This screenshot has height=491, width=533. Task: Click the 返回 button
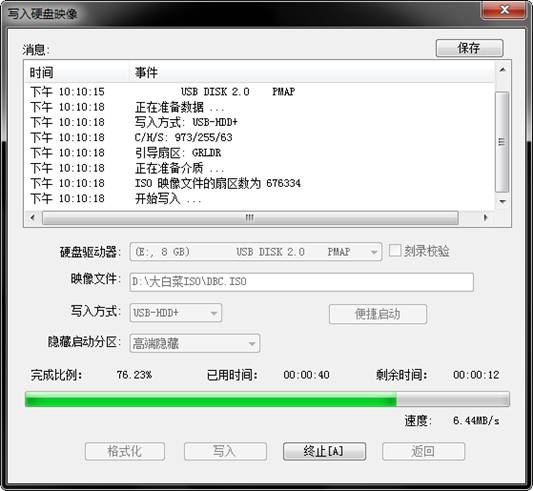click(423, 452)
